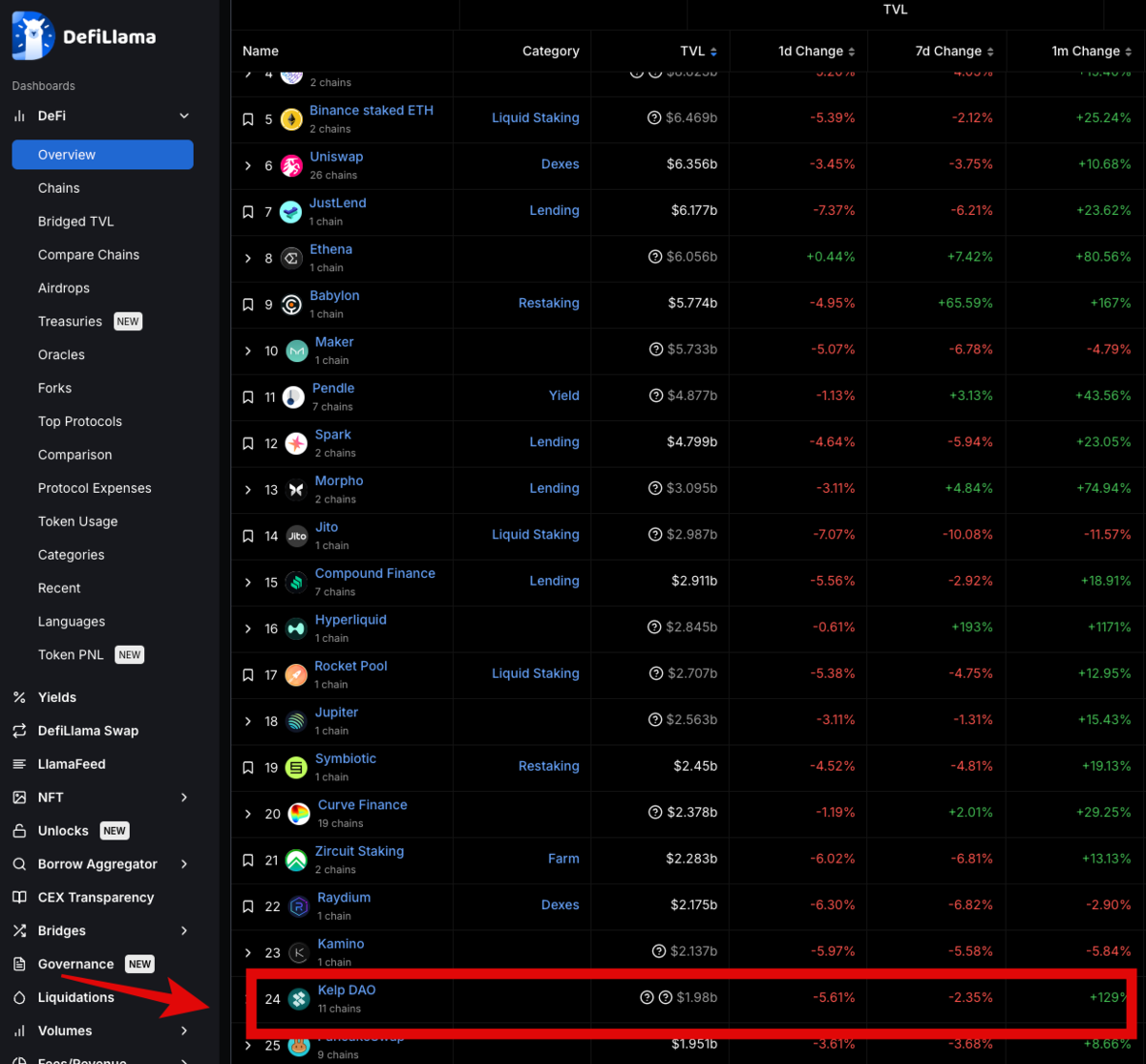
Task: Open the Chains page
Action: point(59,188)
